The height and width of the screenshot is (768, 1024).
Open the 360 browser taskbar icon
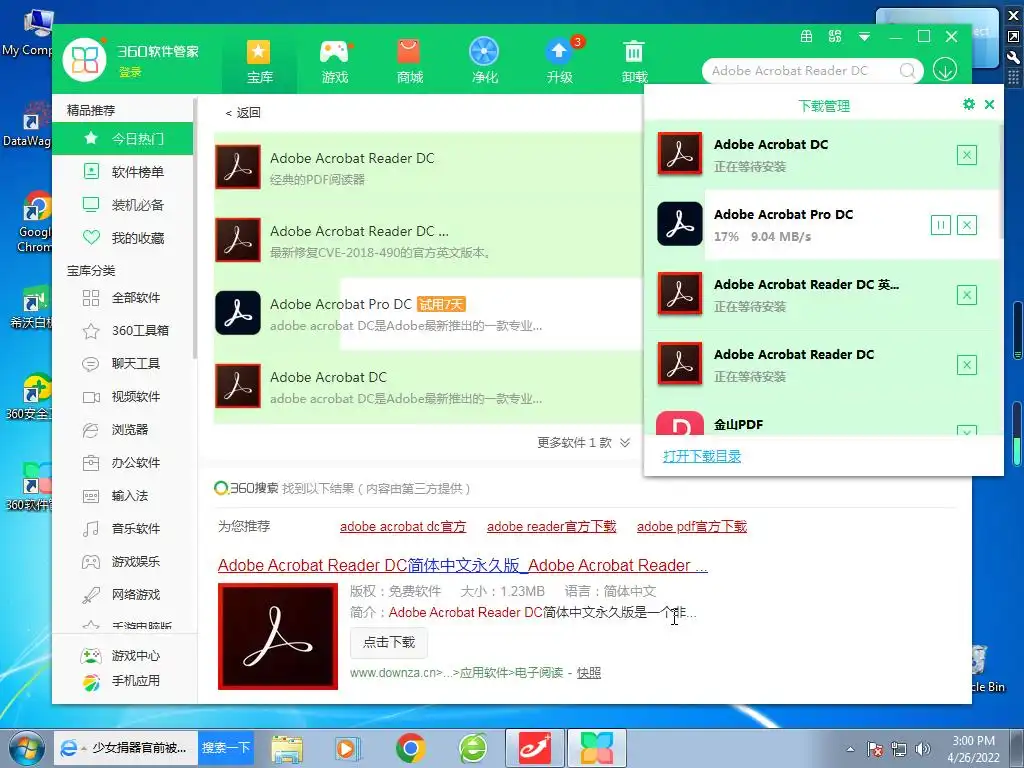click(x=472, y=748)
